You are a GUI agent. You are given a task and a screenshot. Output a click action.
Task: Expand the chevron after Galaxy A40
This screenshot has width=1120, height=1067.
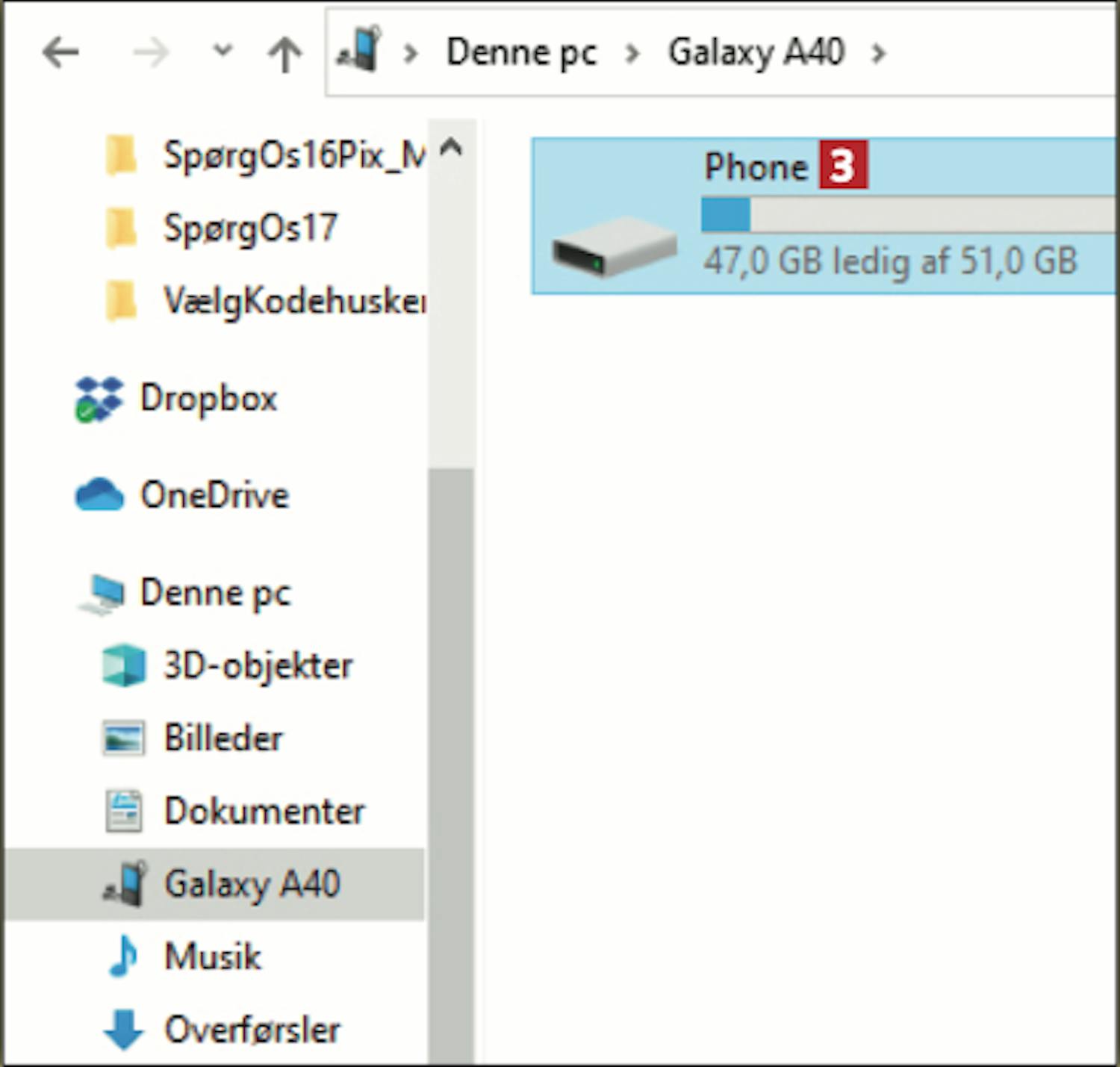coord(879,53)
